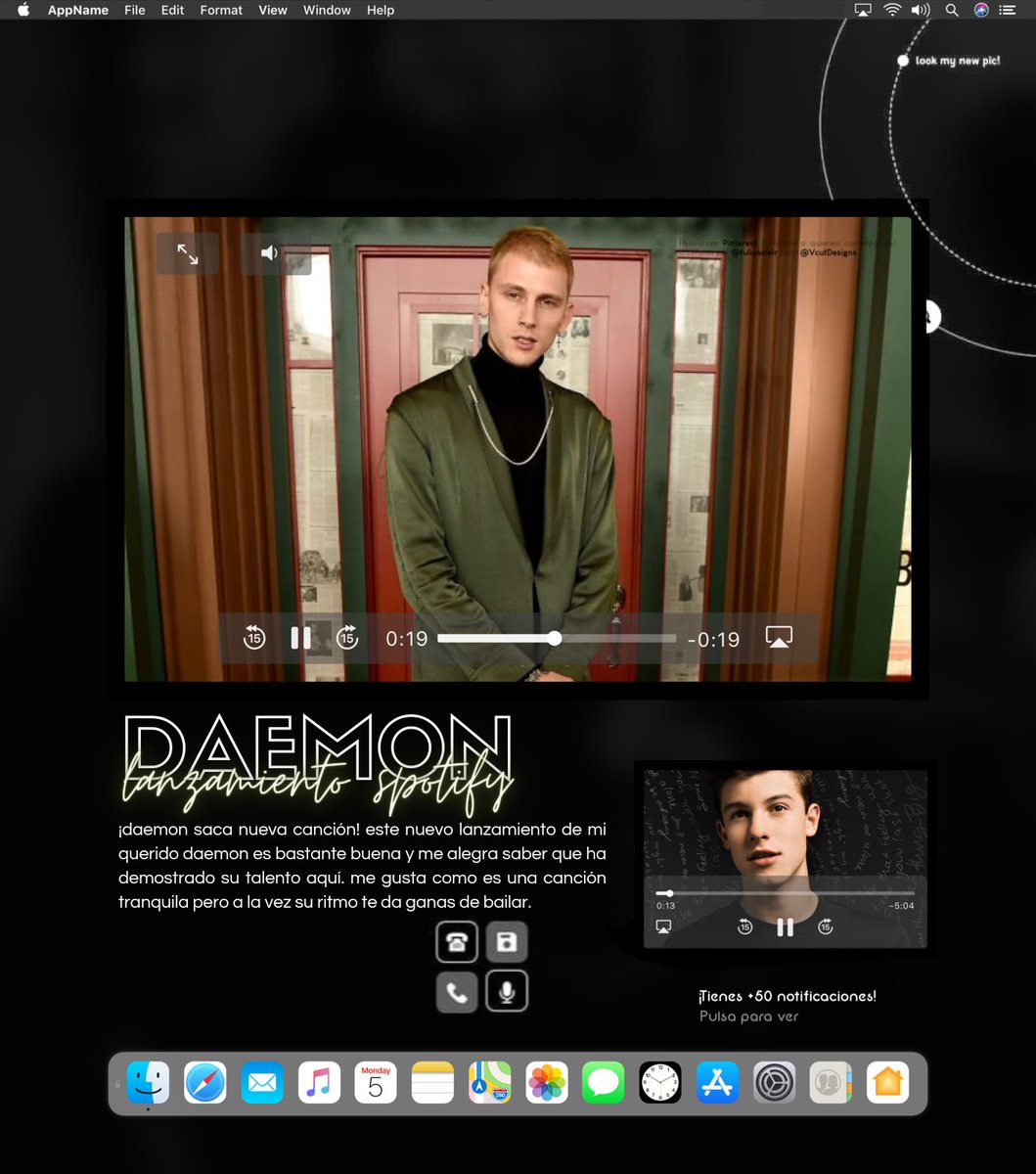Click the phone handset icon
1036x1174 pixels.
point(457,992)
